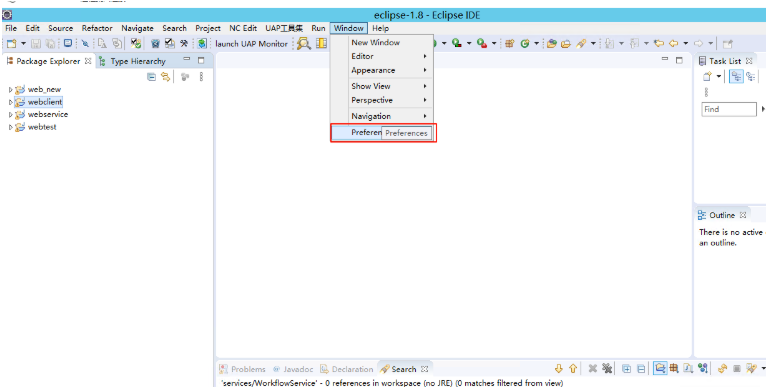Open Back navigation history dropdown
Viewport: 770px width, 388px height.
pos(686,44)
